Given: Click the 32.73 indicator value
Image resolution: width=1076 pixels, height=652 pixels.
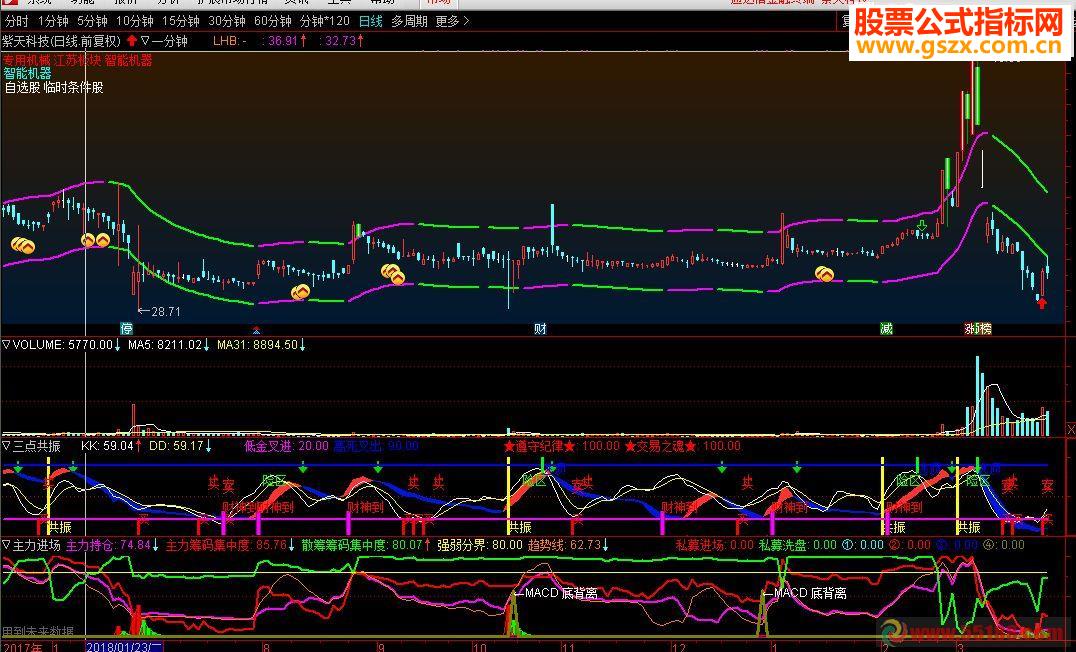Looking at the screenshot, I should [342, 41].
